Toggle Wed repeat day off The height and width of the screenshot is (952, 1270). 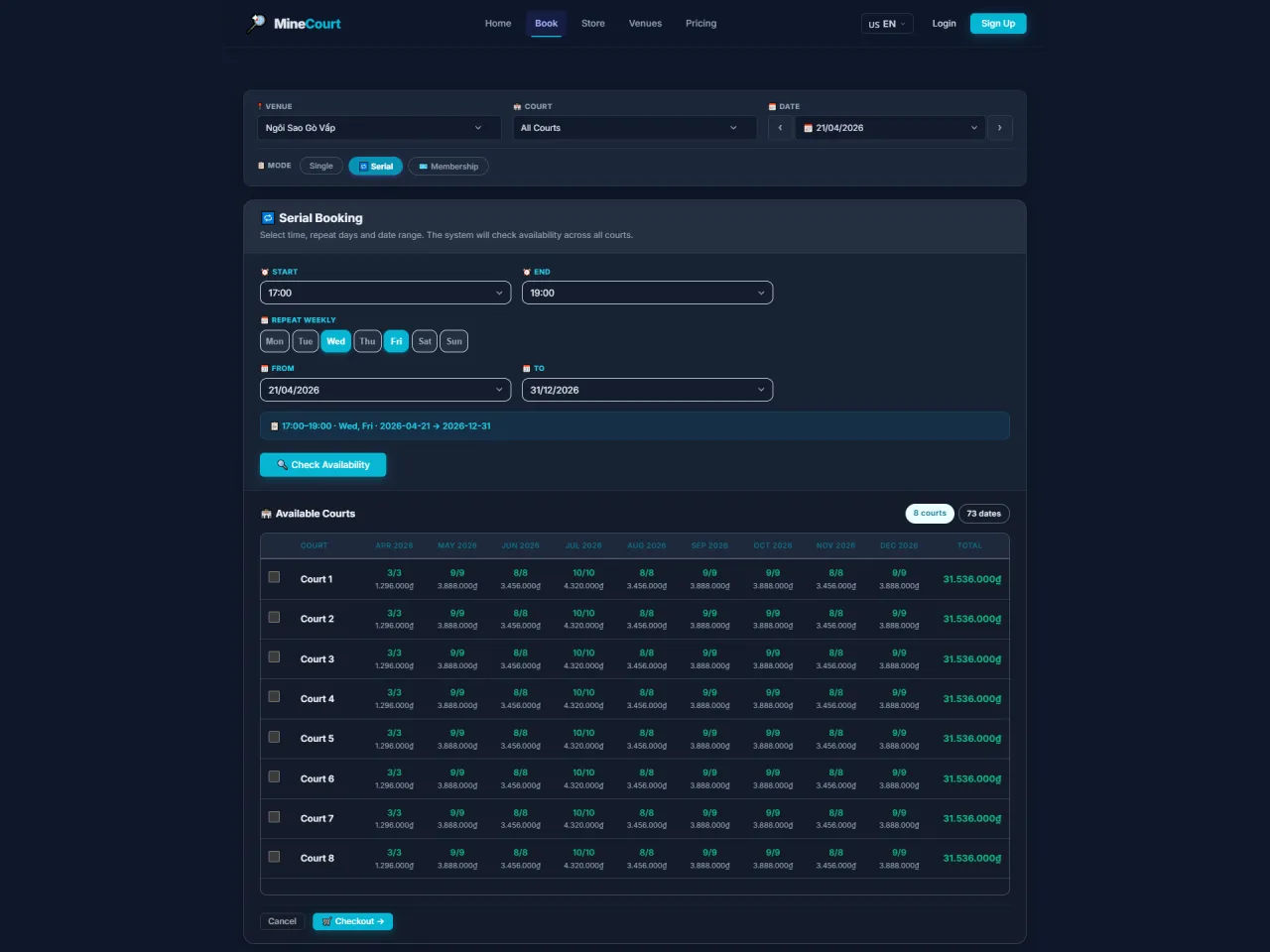click(336, 341)
